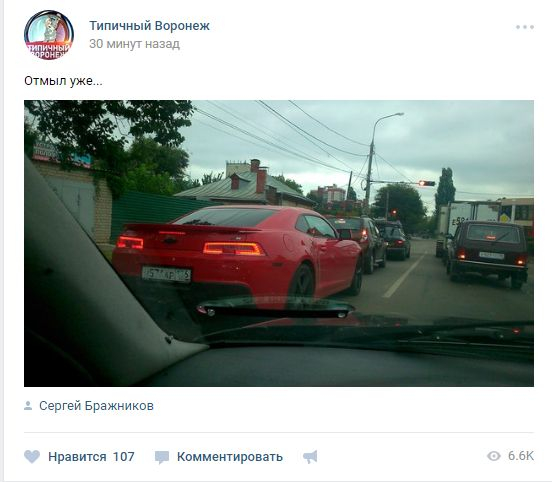552x482 pixels.
Task: Click the 'Нравится' label
Action: (77, 457)
